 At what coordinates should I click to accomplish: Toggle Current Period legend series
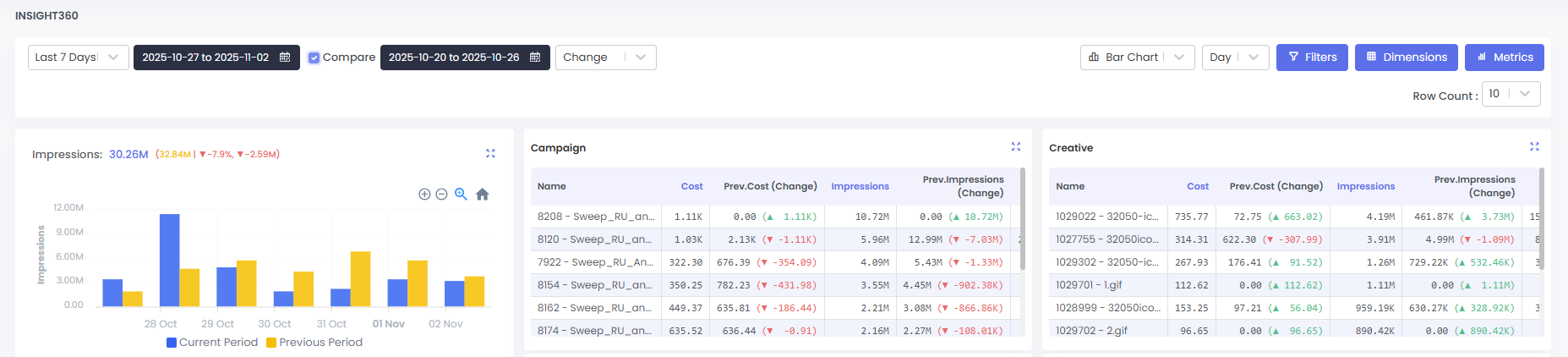pos(212,343)
